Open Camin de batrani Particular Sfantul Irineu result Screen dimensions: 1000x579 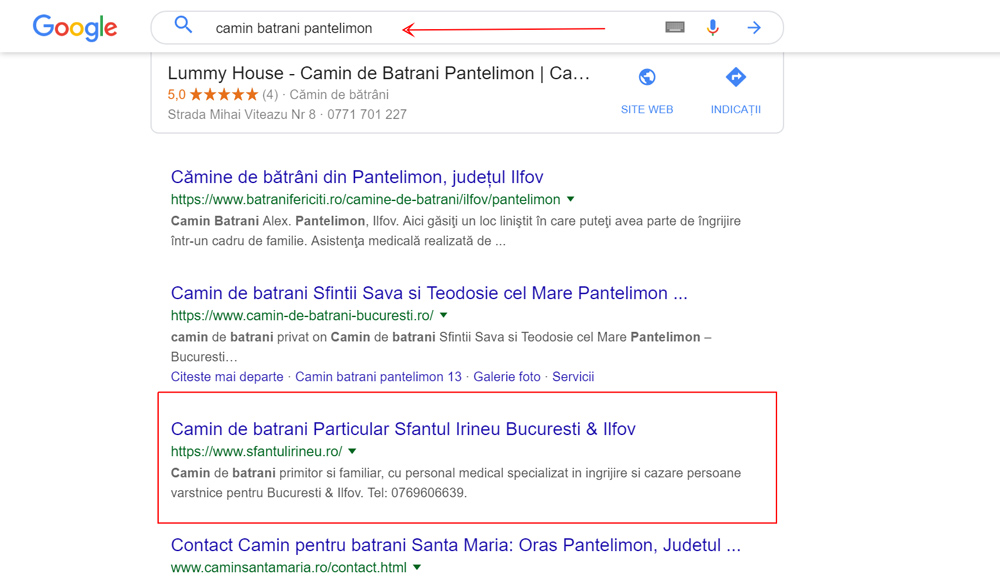403,429
